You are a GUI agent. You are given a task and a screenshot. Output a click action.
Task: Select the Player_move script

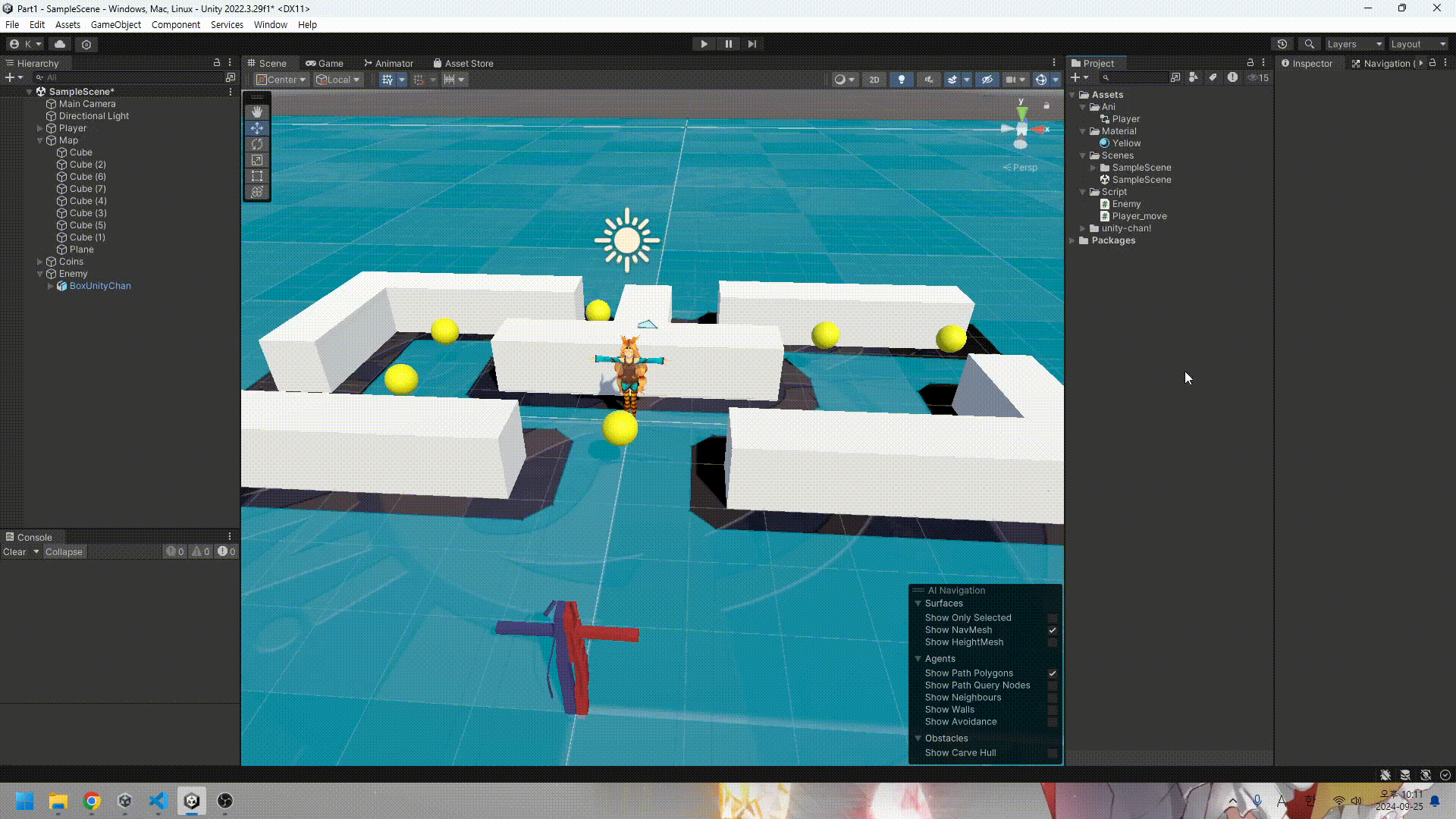[x=1139, y=216]
